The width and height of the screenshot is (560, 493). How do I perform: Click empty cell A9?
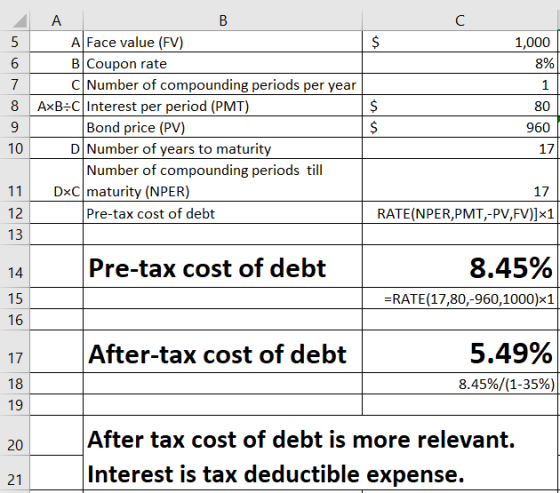pyautogui.click(x=56, y=127)
